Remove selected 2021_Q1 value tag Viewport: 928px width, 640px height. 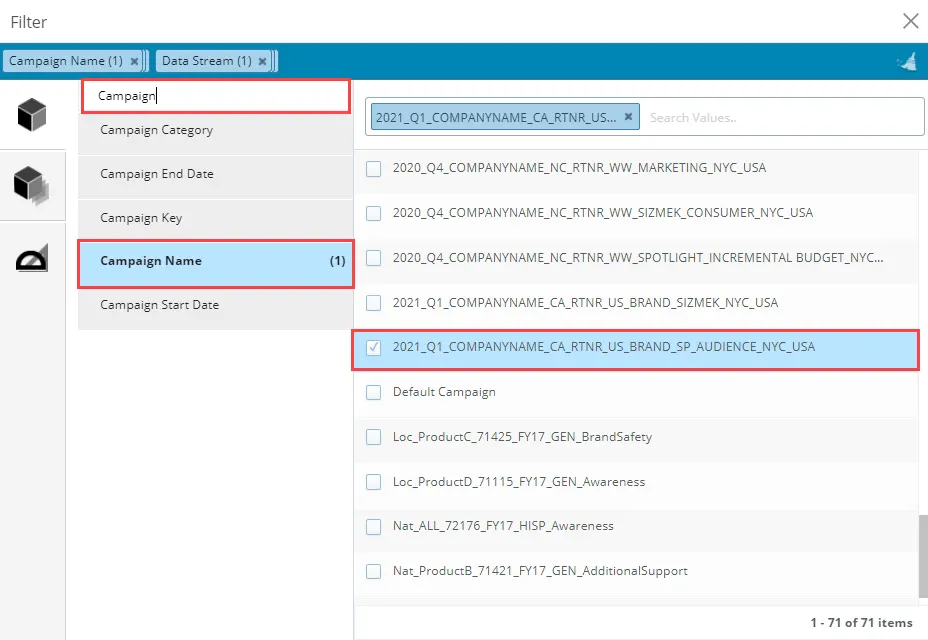[x=628, y=117]
